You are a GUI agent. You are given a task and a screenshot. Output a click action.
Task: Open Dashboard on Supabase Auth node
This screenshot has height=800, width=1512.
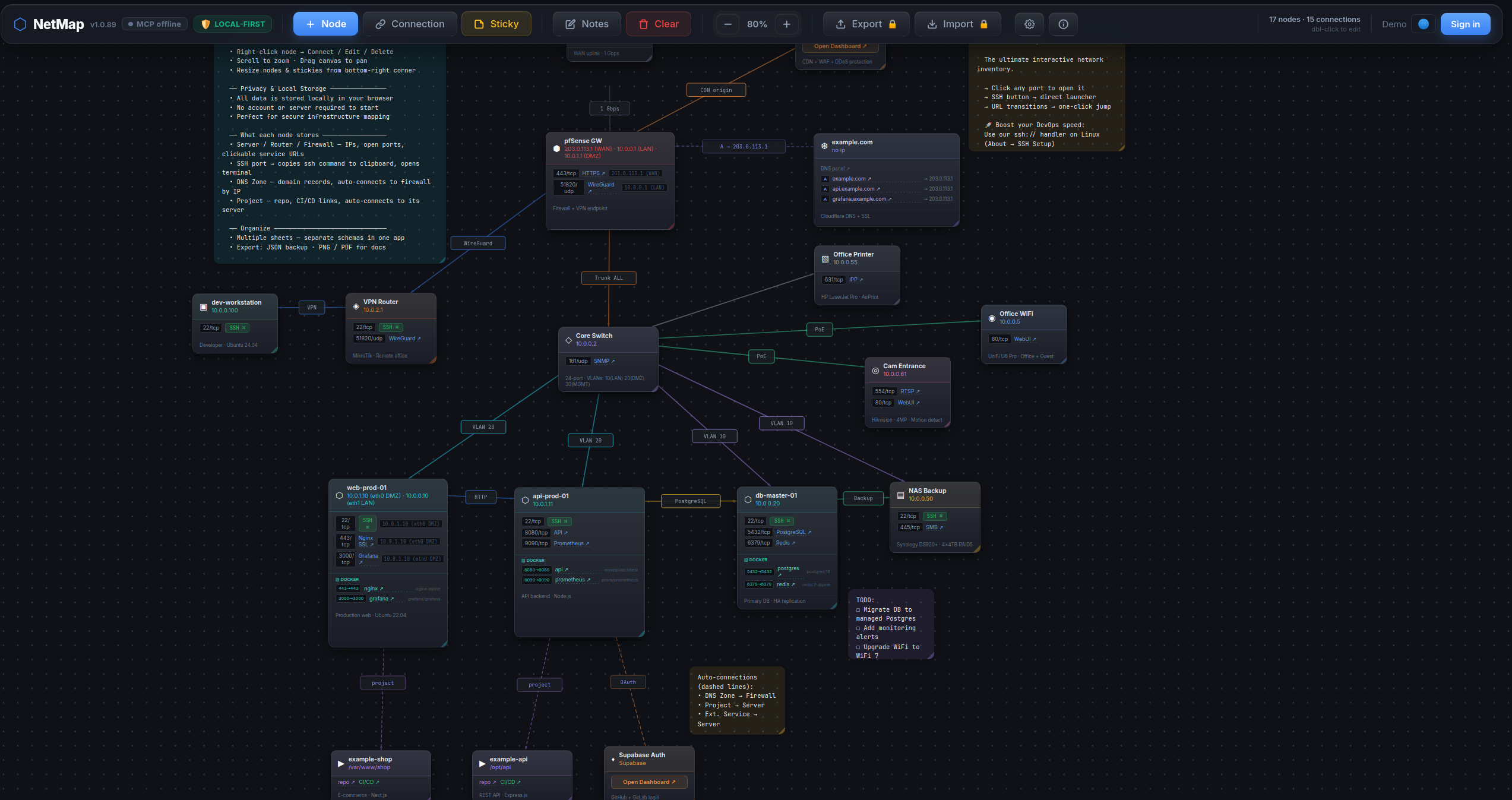click(649, 782)
